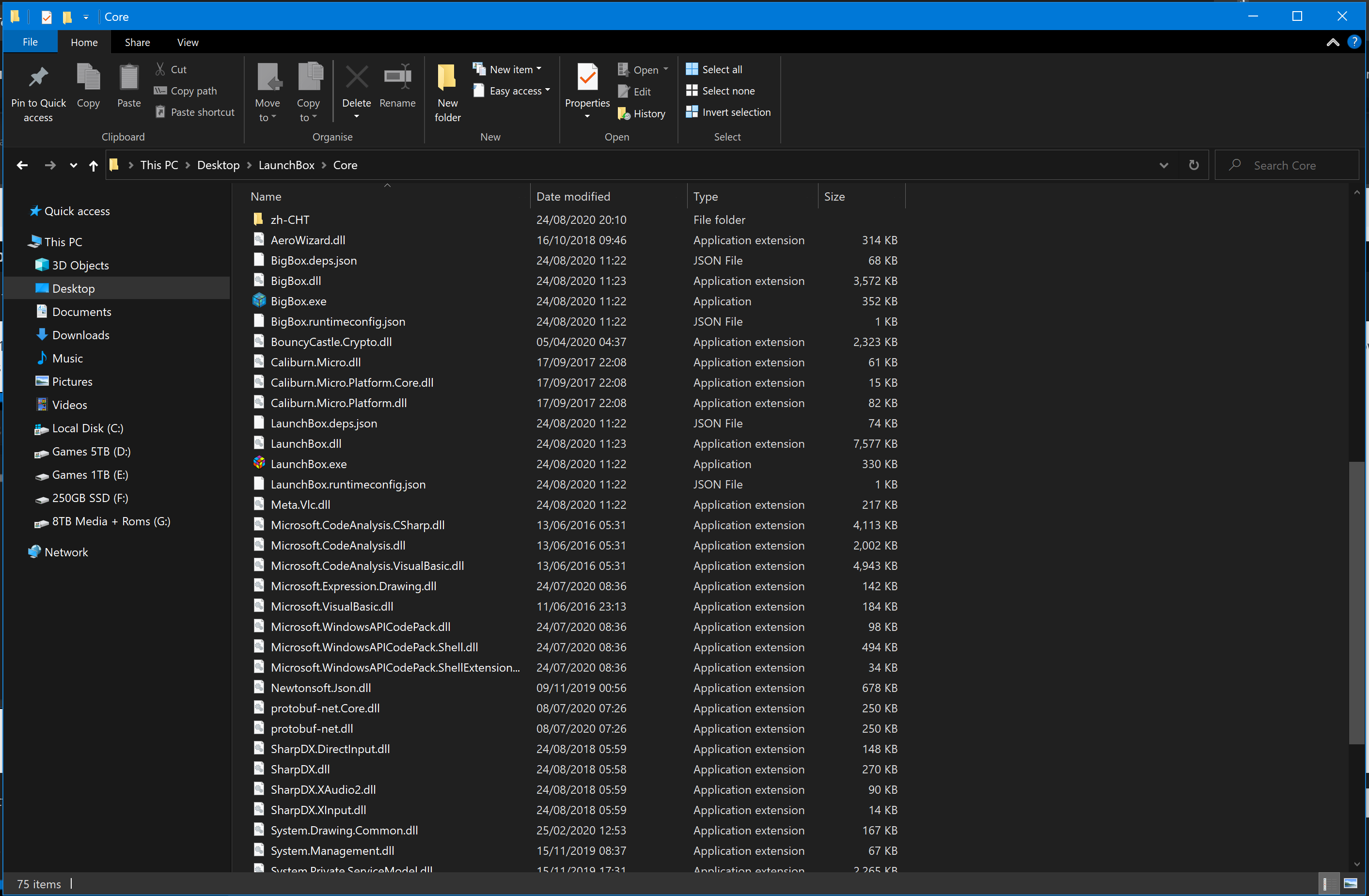Open the New item dropdown
Viewport: 1369px width, 896px height.
click(x=507, y=69)
